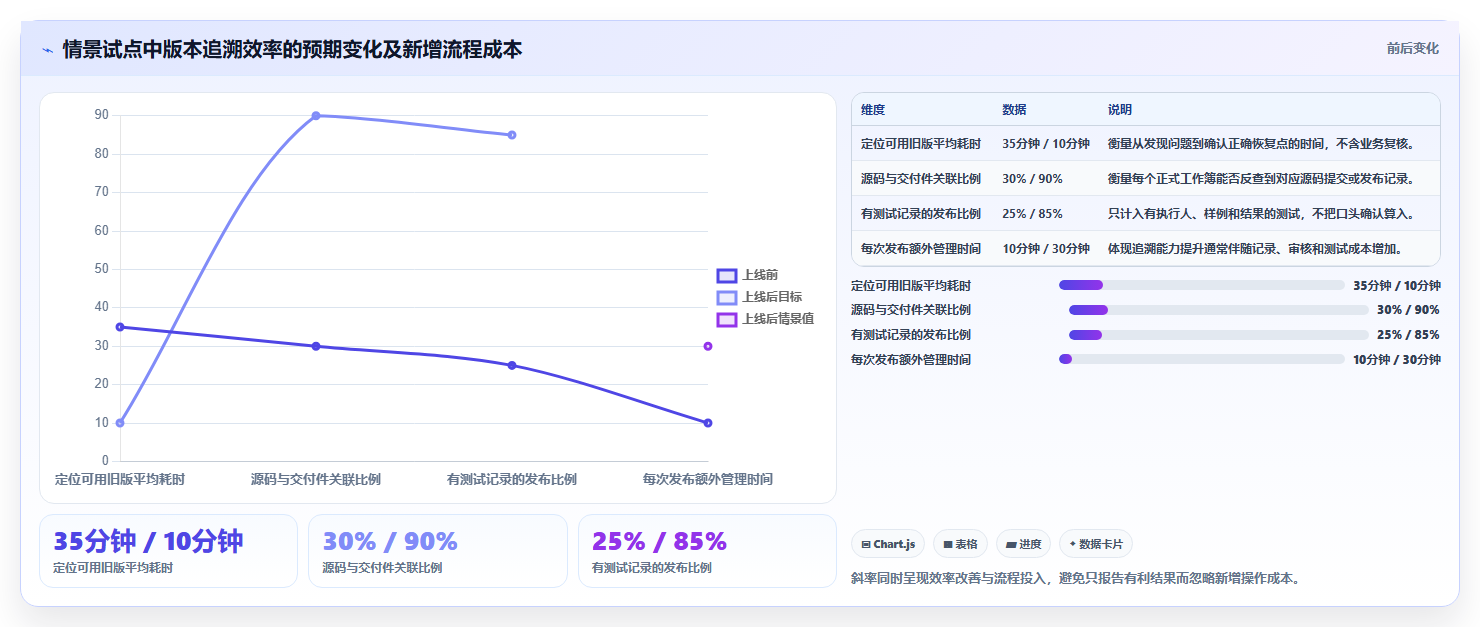Click the 前后变化 label in header
1480x627 pixels.
pyautogui.click(x=1412, y=48)
